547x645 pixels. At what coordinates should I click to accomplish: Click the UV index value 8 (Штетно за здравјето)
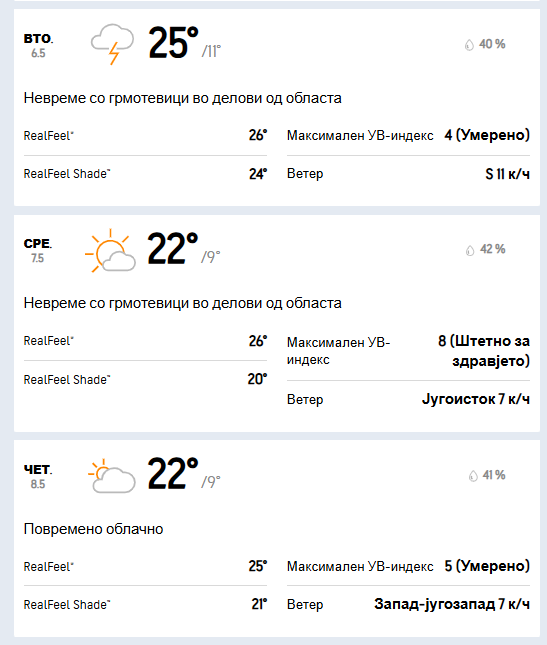tap(484, 351)
